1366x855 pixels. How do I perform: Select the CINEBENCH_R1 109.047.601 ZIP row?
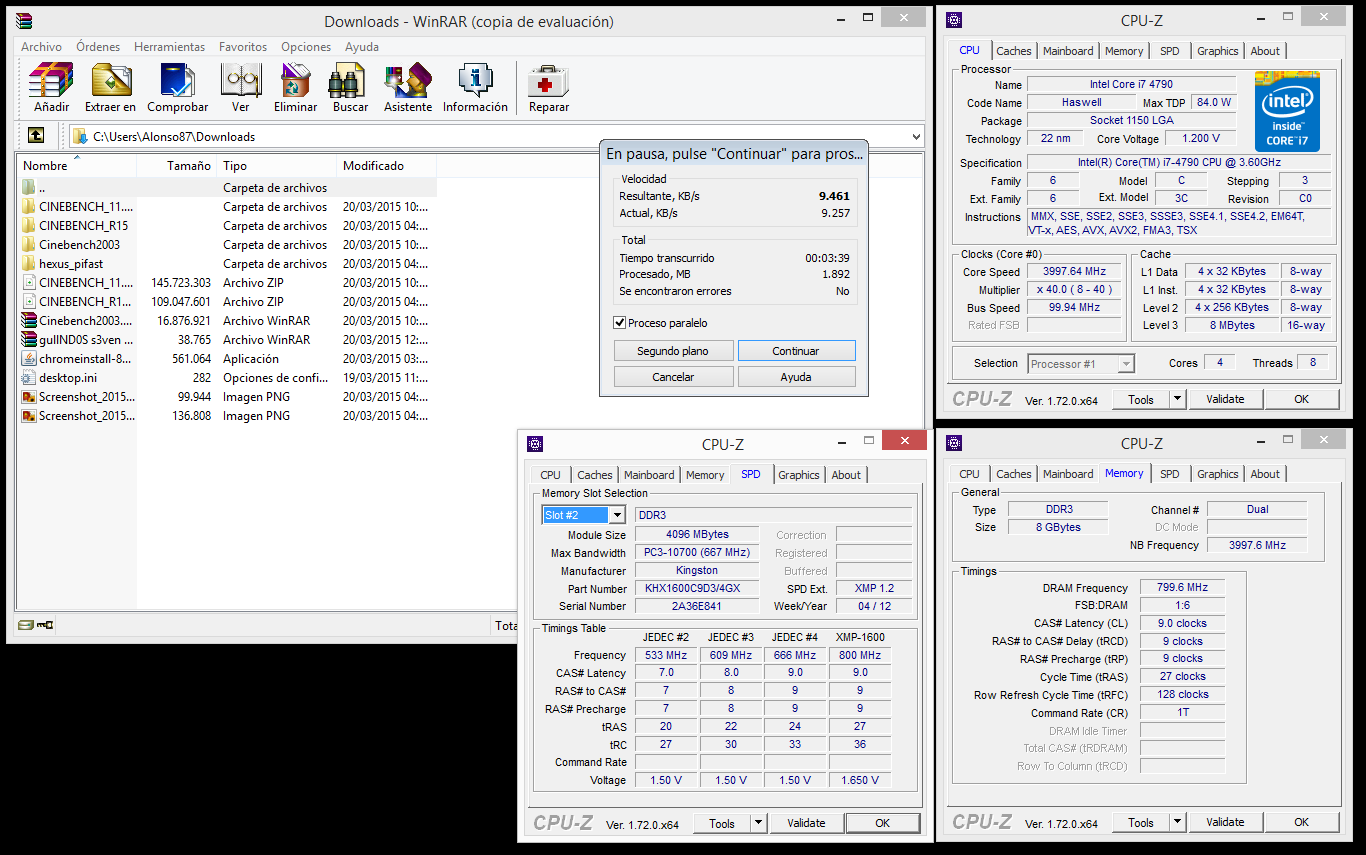coord(227,302)
